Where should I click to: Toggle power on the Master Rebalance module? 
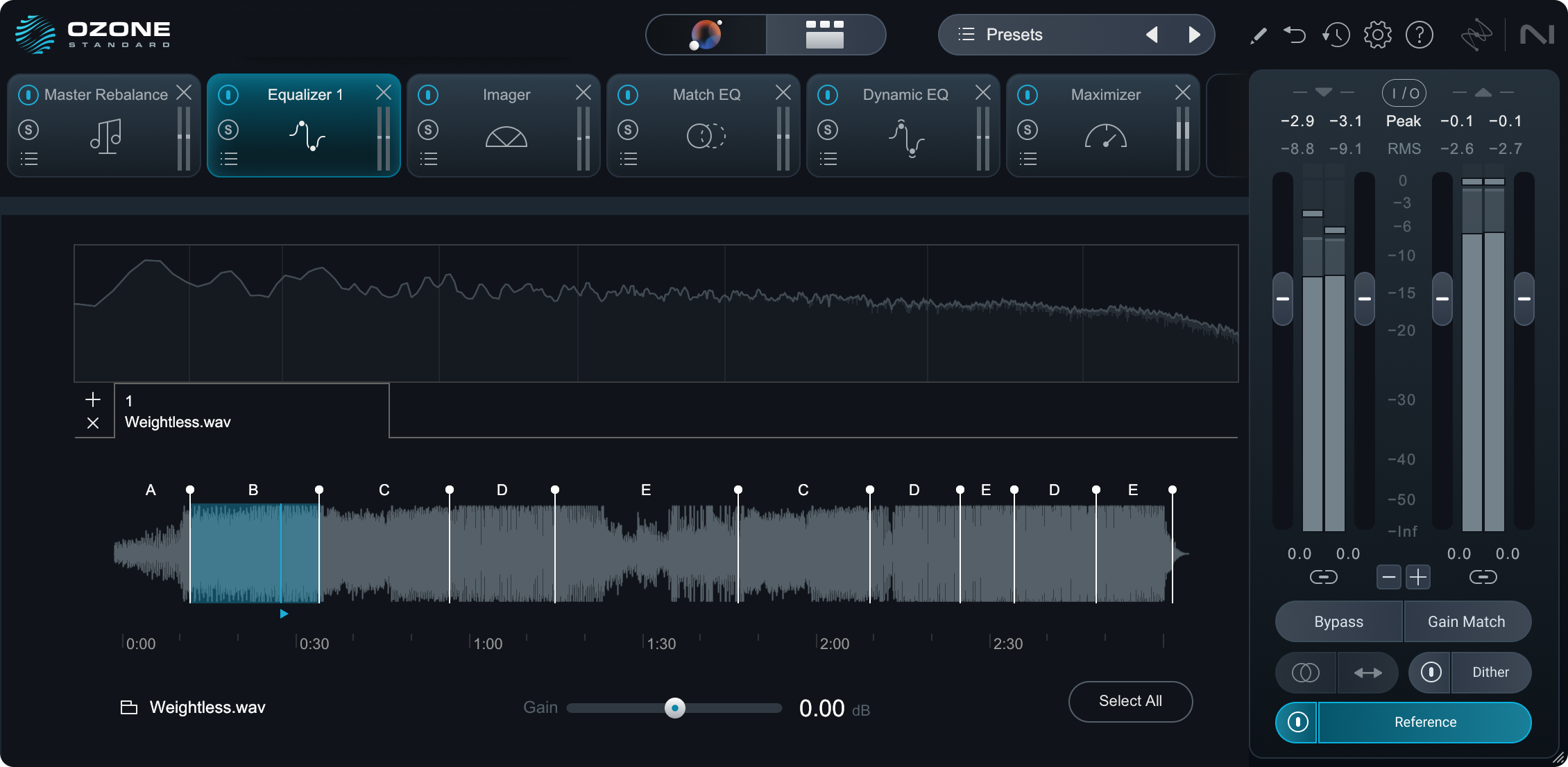28,94
